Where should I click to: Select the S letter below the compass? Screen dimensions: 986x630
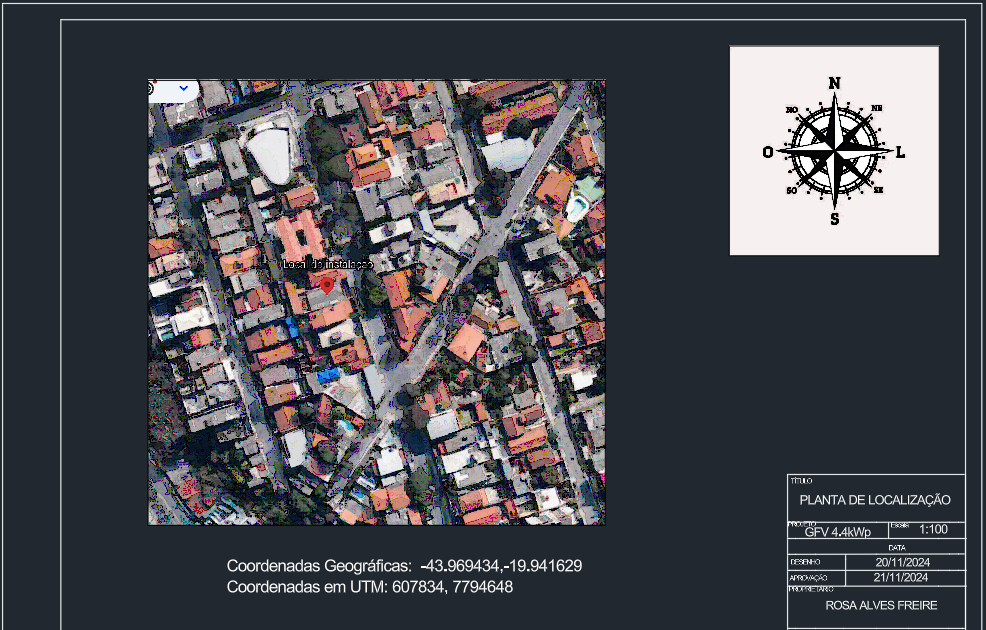(x=834, y=219)
